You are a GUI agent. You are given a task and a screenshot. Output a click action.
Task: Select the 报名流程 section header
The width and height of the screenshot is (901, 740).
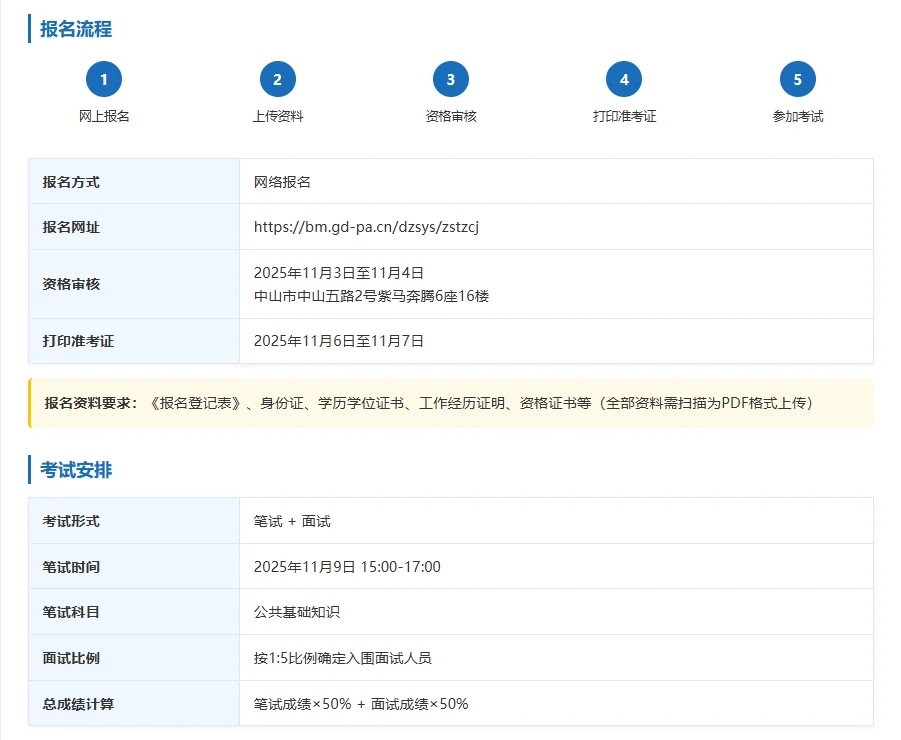pyautogui.click(x=75, y=29)
